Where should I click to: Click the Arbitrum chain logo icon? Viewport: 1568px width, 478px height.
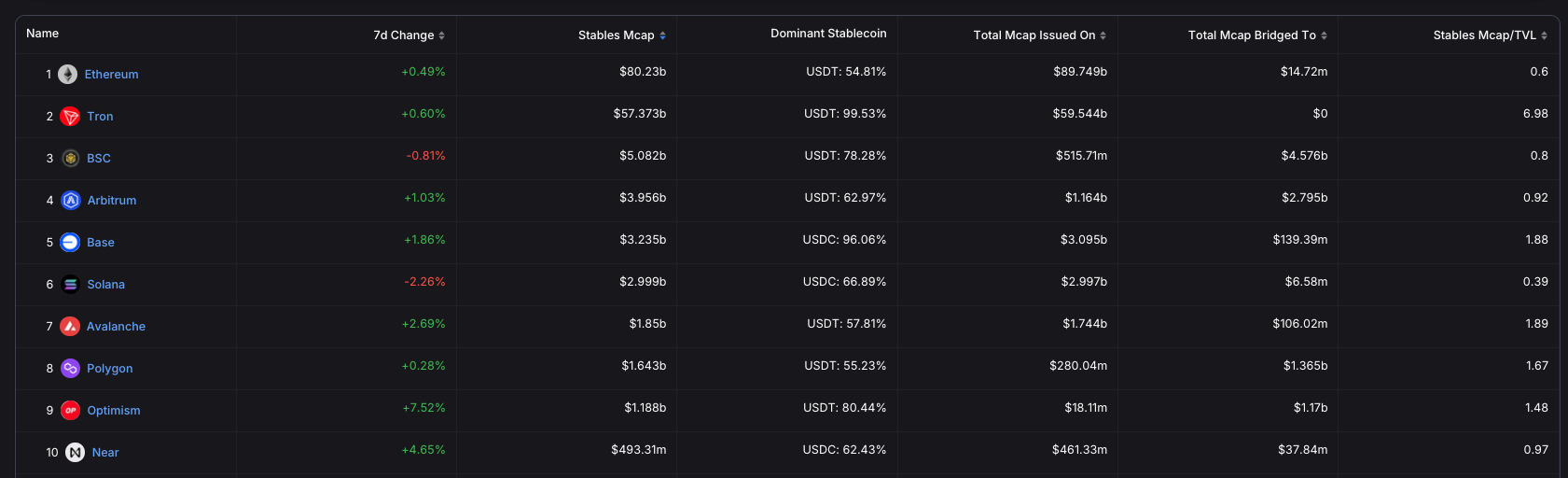point(71,201)
